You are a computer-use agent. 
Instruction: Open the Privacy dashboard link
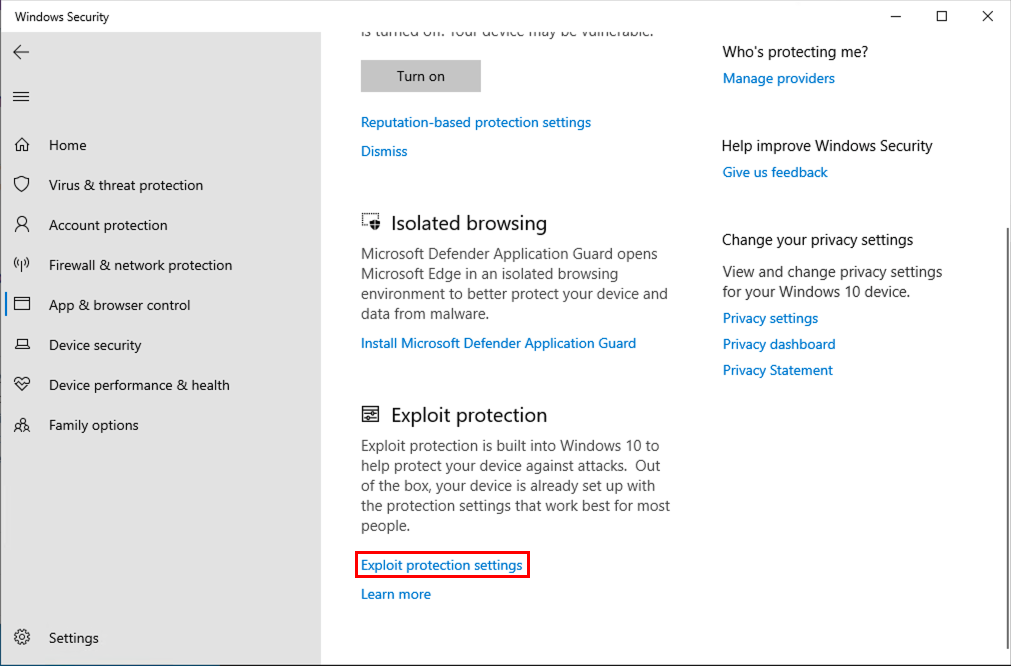(x=779, y=344)
